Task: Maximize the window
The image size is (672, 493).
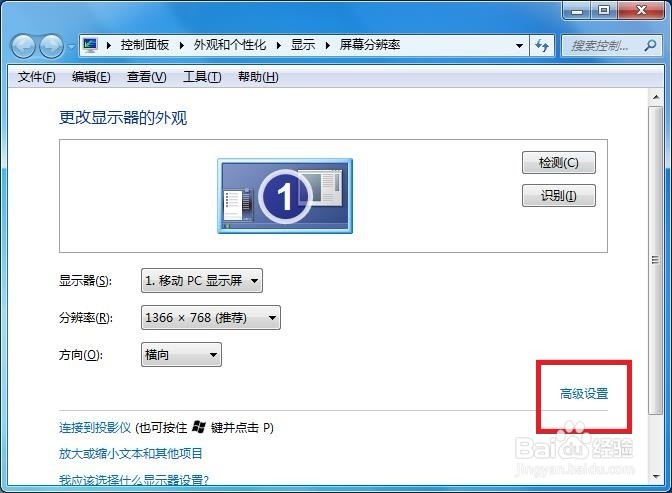Action: tap(604, 10)
